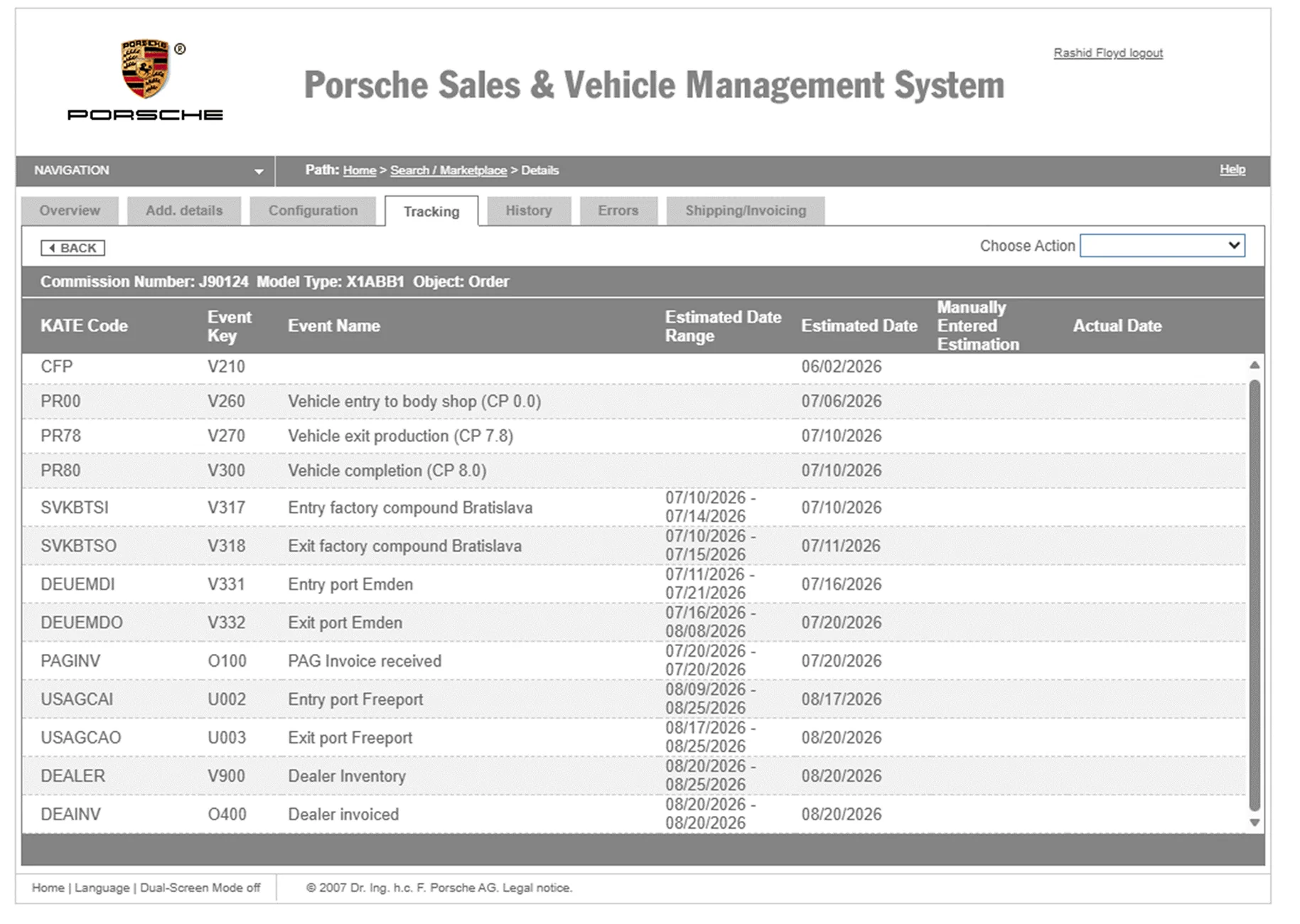Click the Event Key column header
The width and height of the screenshot is (1300, 924).
pyautogui.click(x=229, y=326)
